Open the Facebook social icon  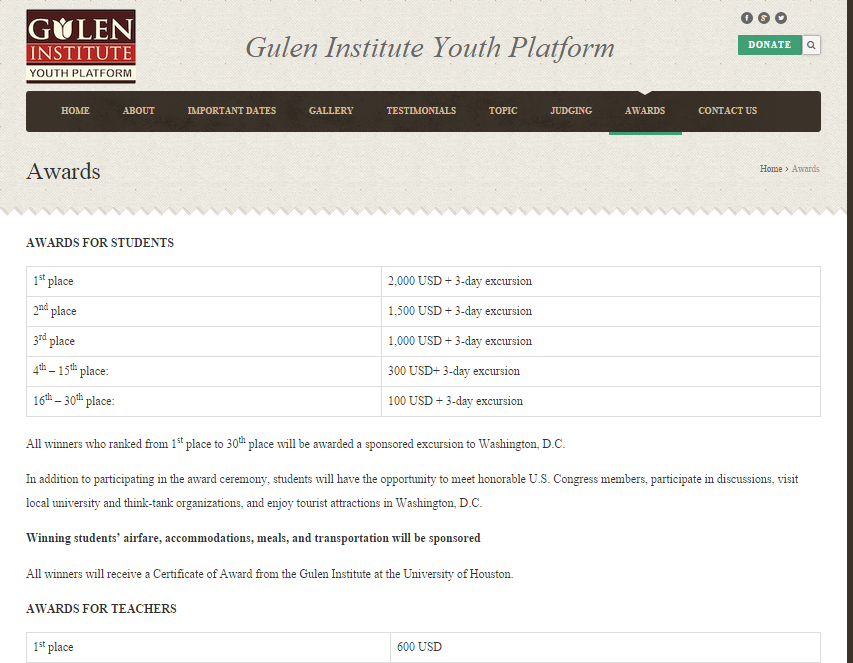(x=746, y=18)
